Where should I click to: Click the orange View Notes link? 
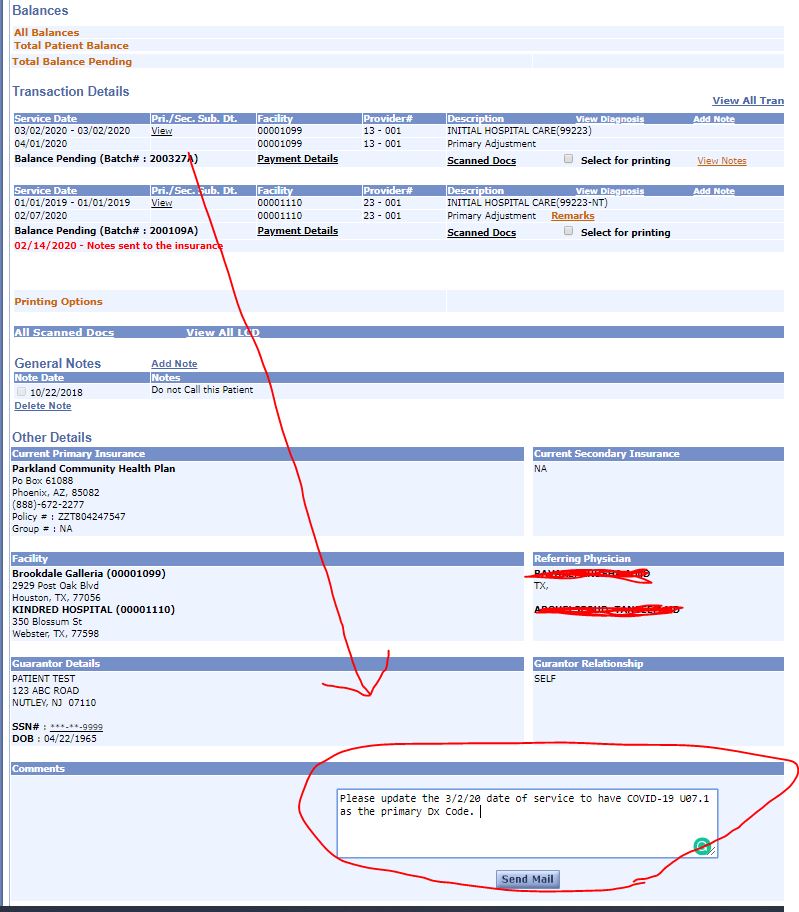[721, 161]
